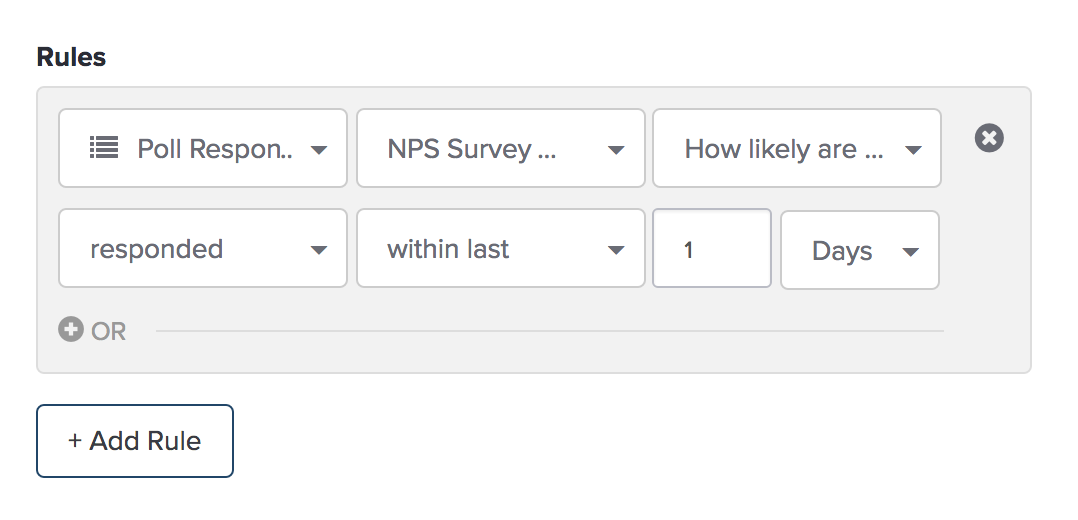Click the Rules heading
Viewport: 1078px width, 520px height.
tap(72, 57)
